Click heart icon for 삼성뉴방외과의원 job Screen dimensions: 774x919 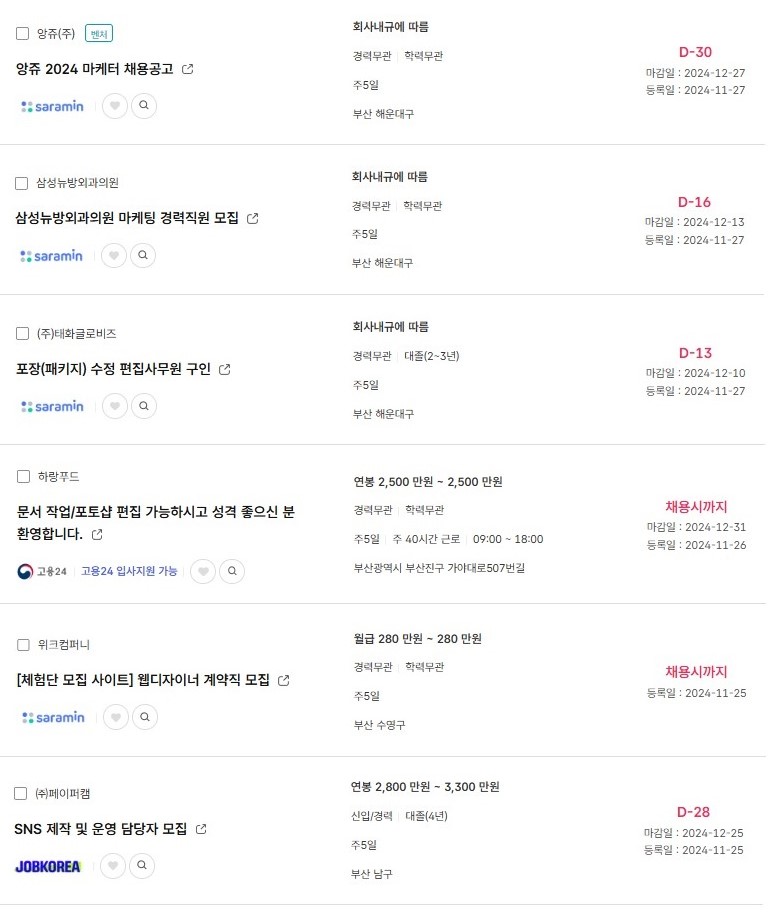(x=114, y=256)
